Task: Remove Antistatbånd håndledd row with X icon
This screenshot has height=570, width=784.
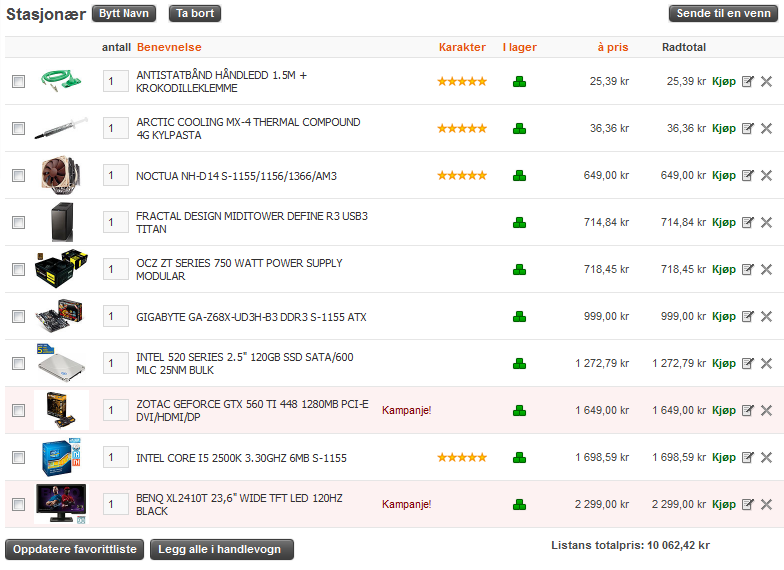Action: pyautogui.click(x=766, y=82)
